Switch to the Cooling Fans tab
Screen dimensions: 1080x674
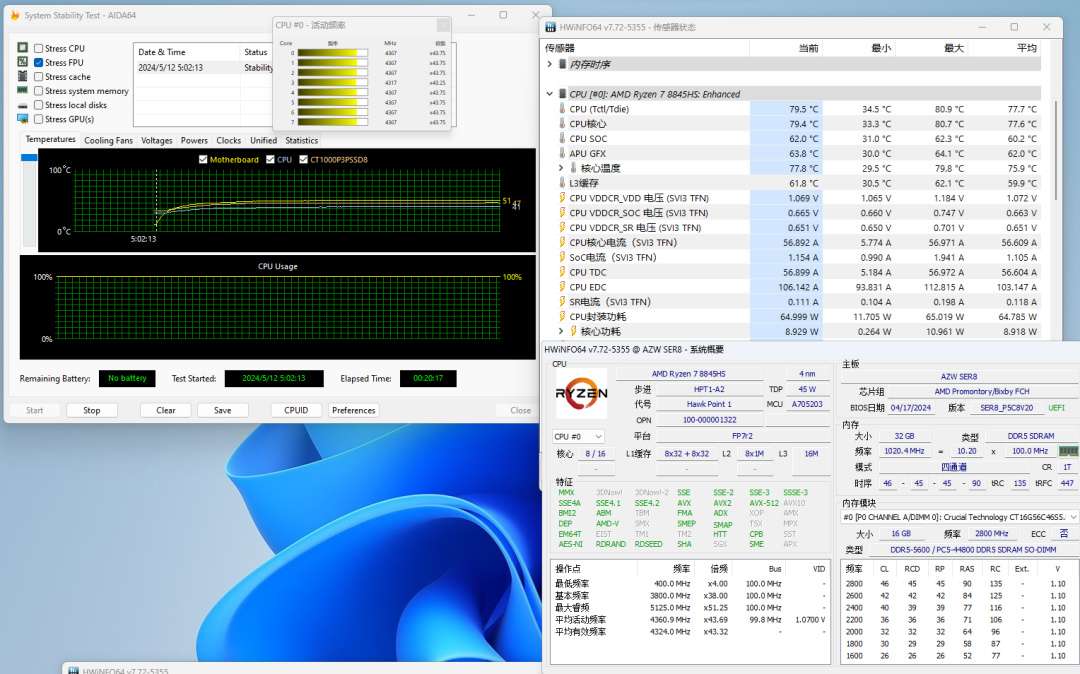(108, 140)
